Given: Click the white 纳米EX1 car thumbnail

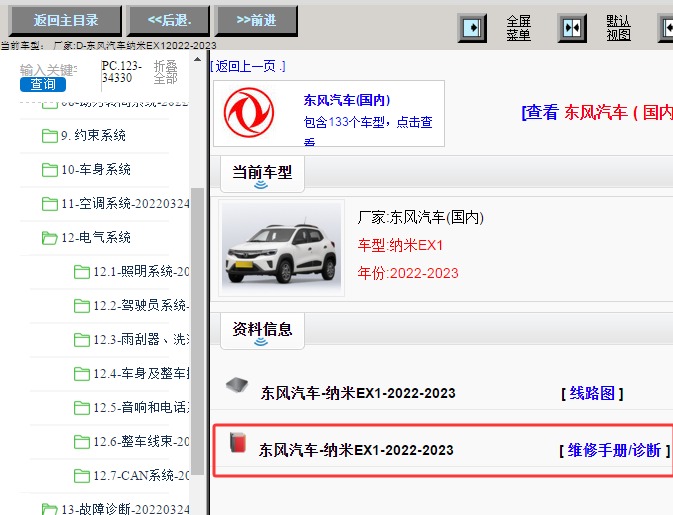Looking at the screenshot, I should point(282,248).
